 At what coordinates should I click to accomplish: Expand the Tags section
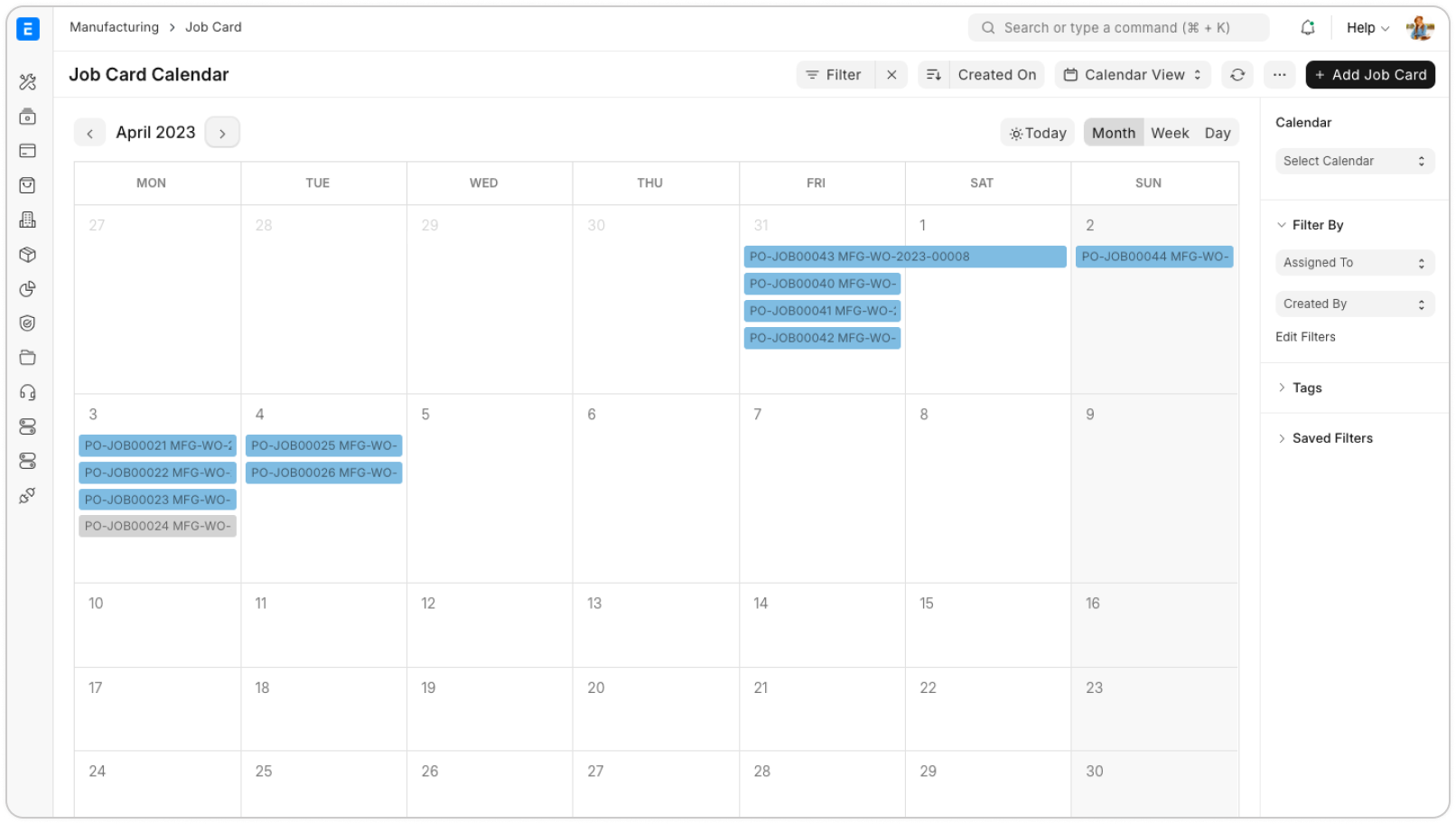1300,388
